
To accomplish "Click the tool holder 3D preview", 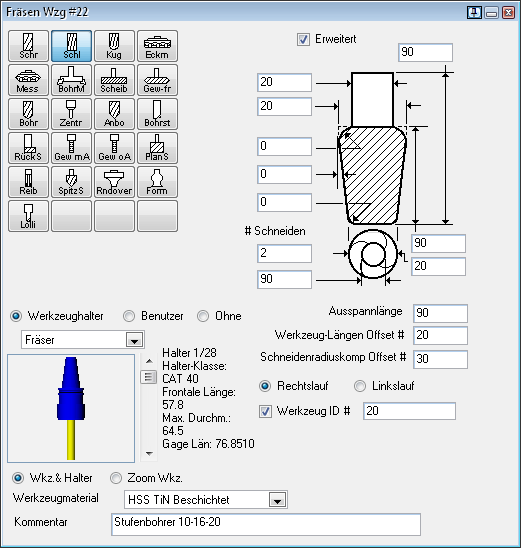I will 71,408.
